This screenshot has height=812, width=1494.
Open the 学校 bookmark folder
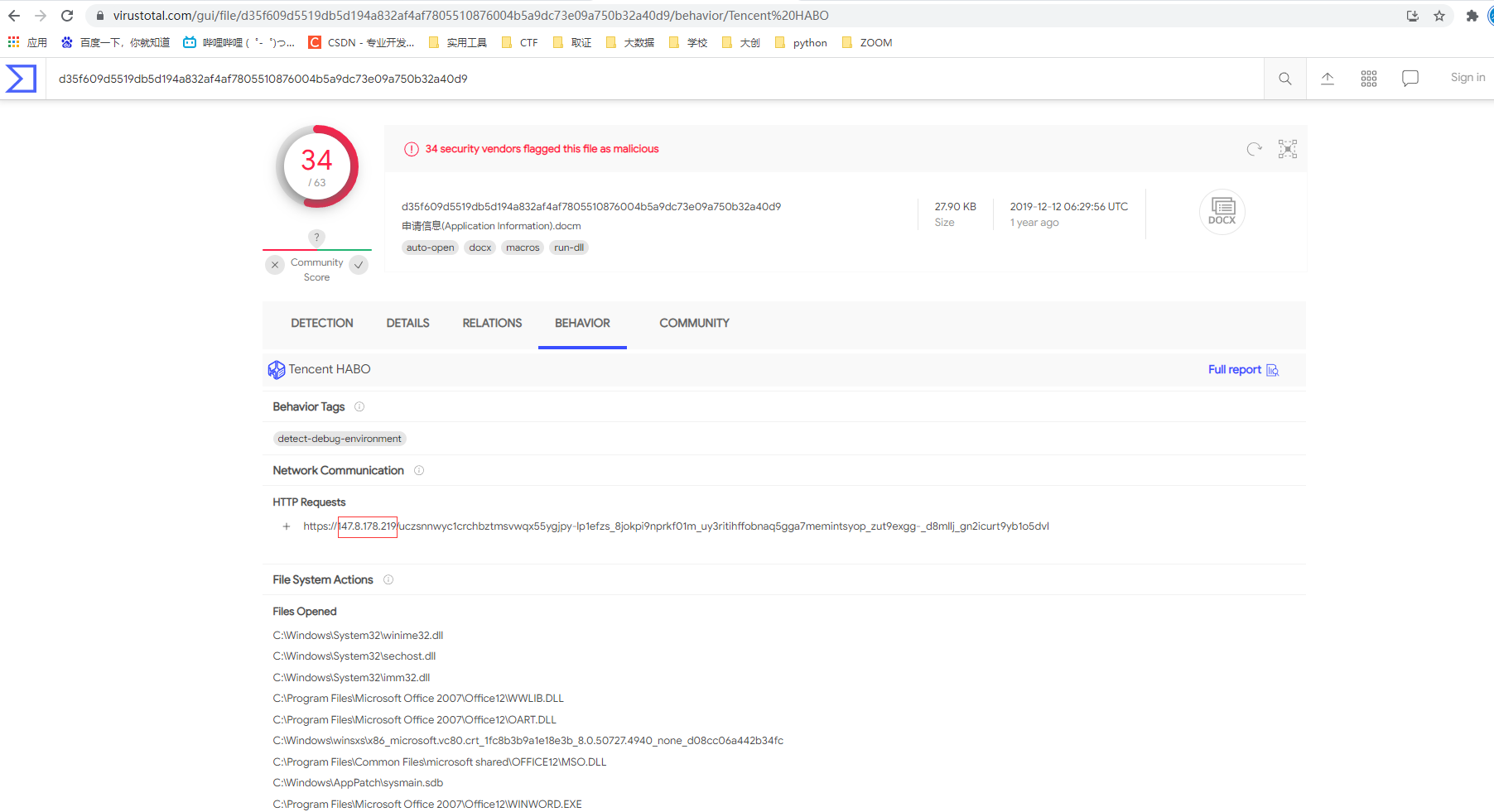687,42
